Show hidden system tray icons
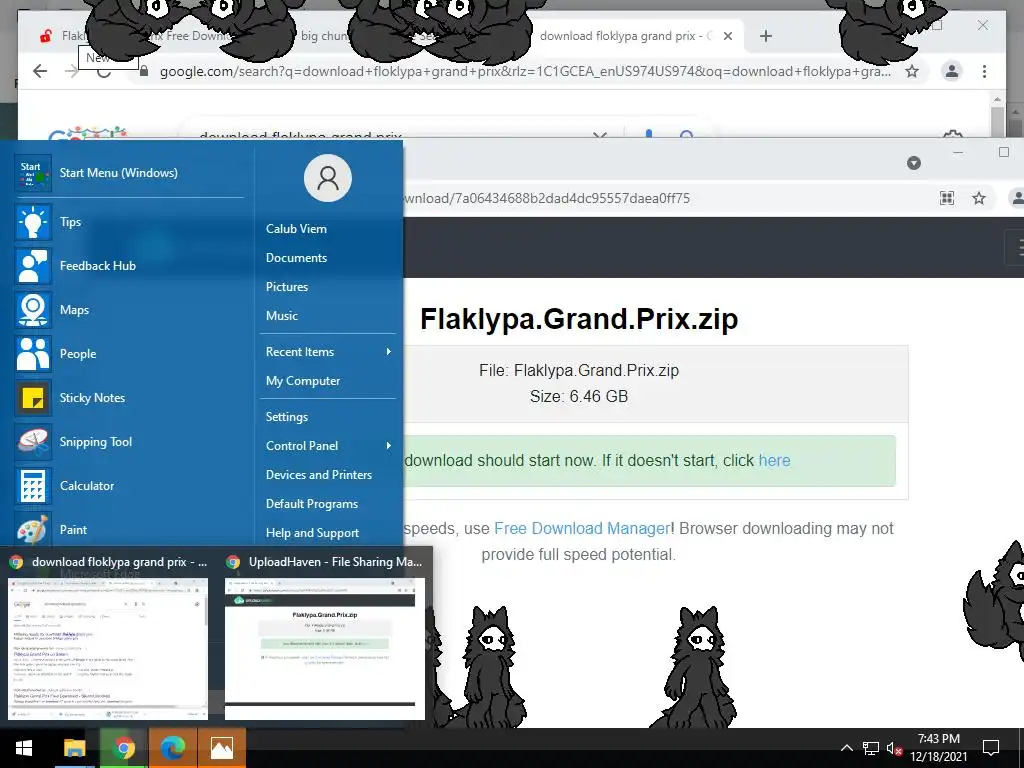The width and height of the screenshot is (1024, 768). pyautogui.click(x=846, y=748)
